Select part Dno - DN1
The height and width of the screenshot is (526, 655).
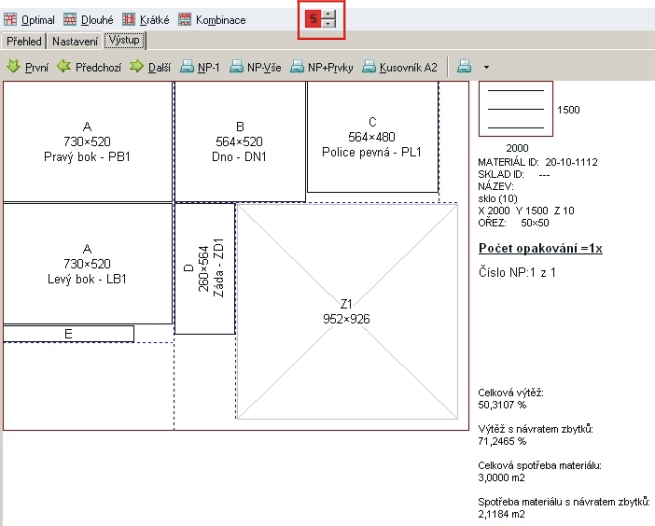coord(240,142)
